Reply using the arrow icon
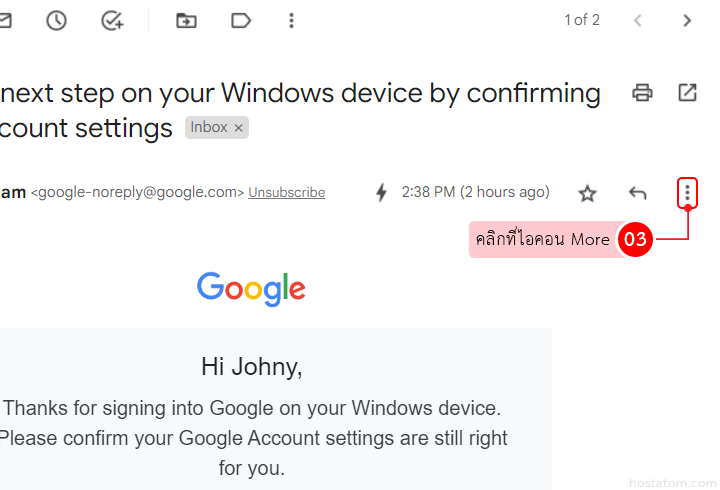Viewport: 720px width, 490px height. (637, 193)
